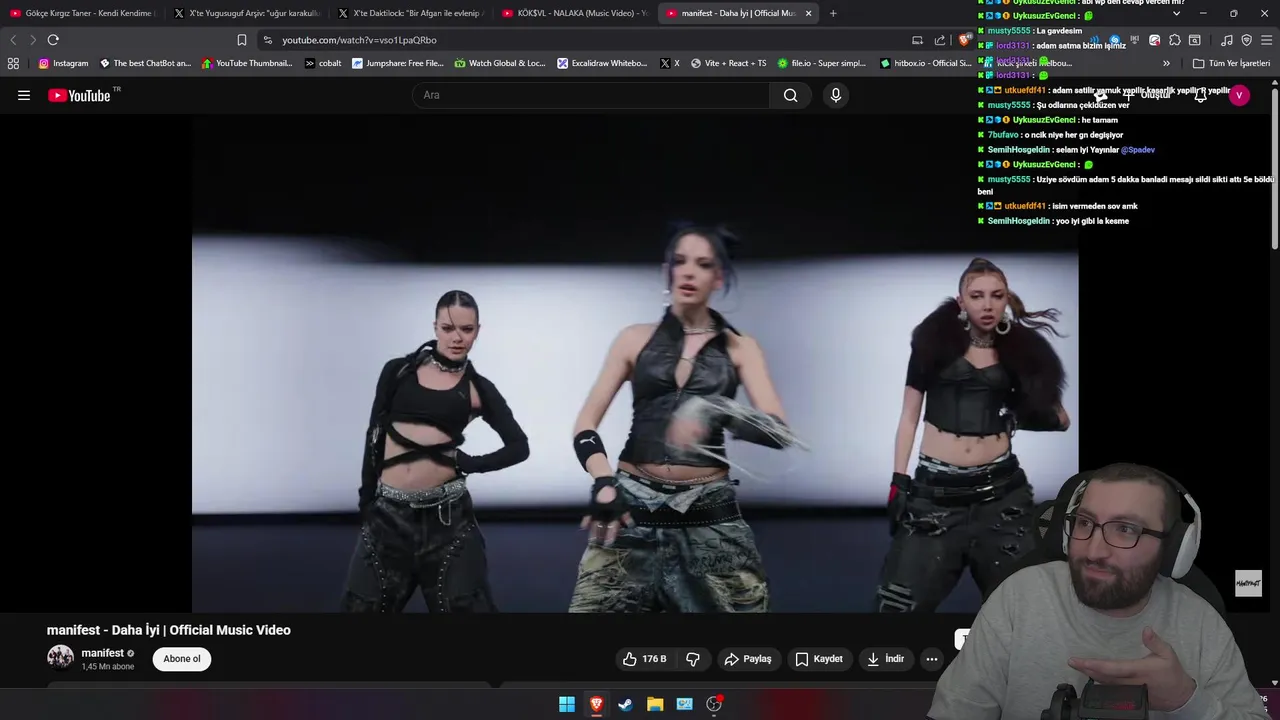Focus the YouTube 'Ara' search field
1280x720 pixels.
[x=591, y=95]
